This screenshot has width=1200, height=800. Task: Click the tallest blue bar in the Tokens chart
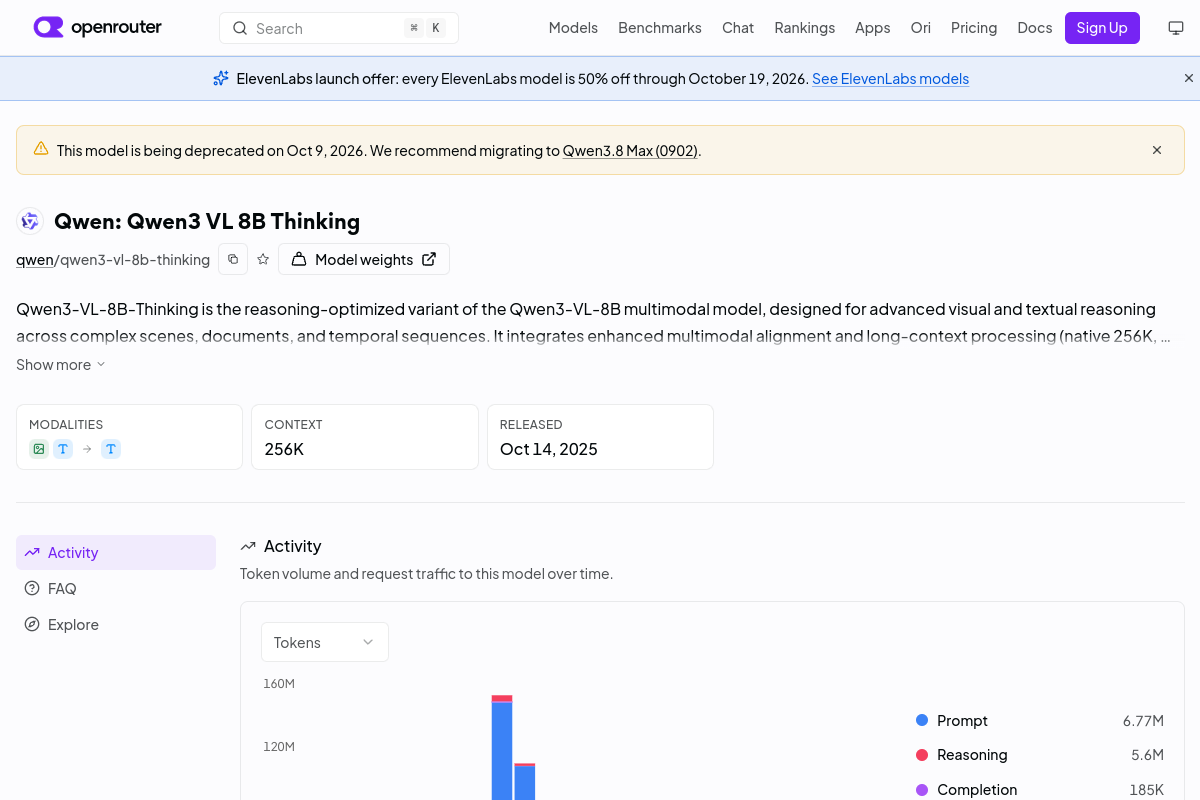[x=502, y=750]
